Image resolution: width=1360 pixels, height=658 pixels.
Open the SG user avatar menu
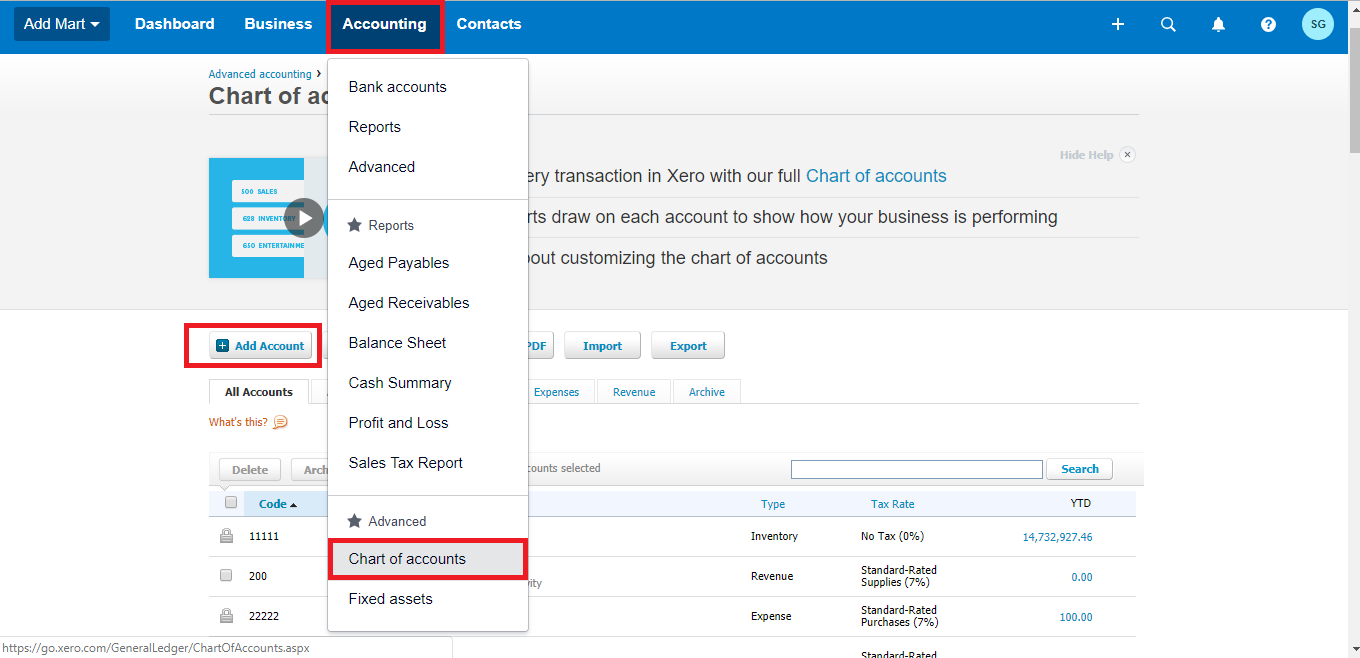[x=1318, y=24]
